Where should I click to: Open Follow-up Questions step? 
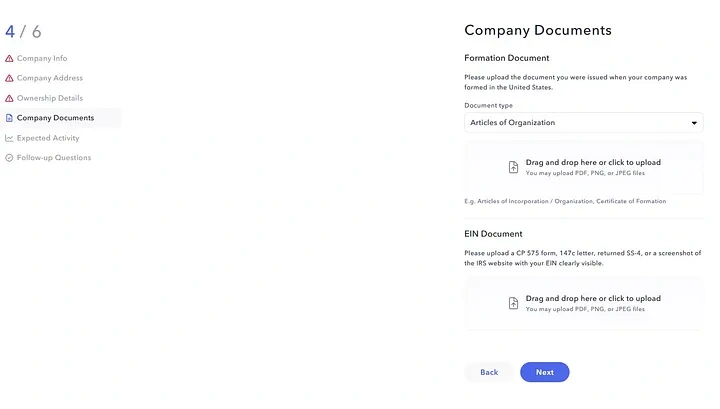click(54, 158)
